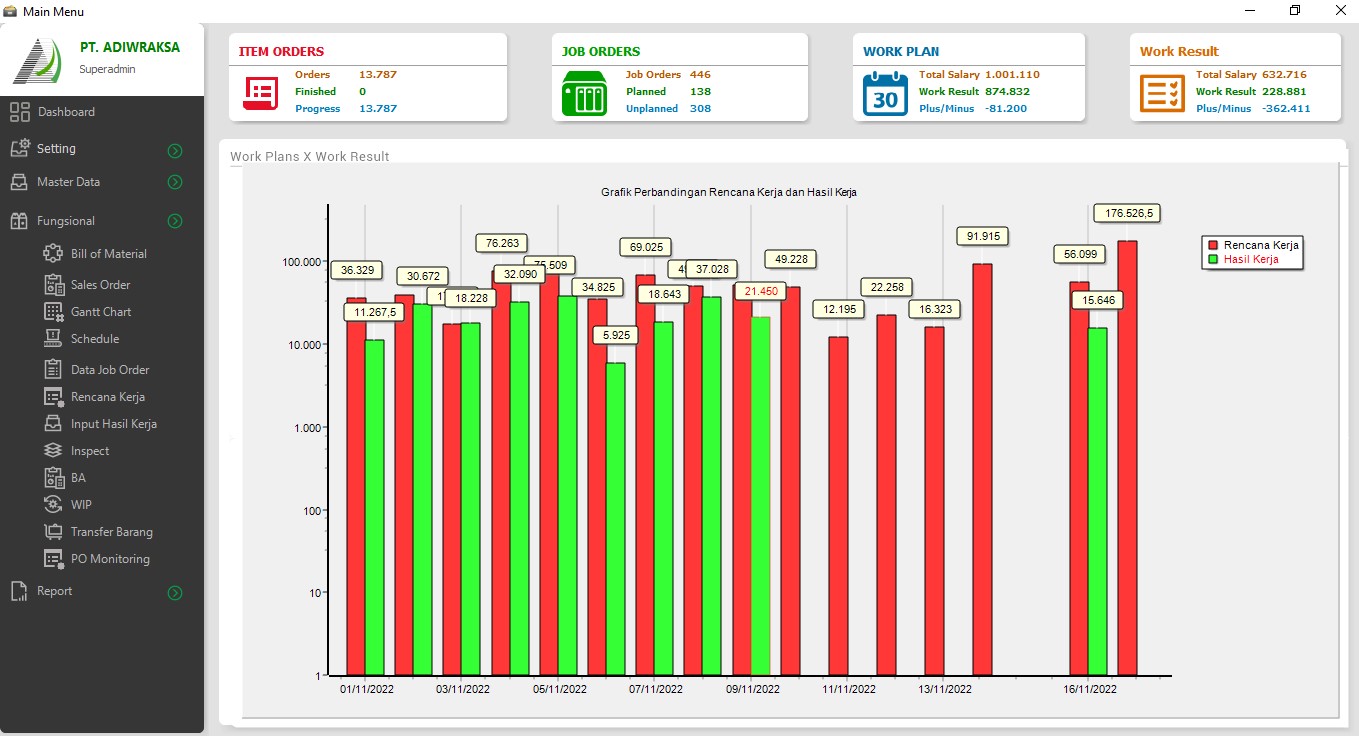Click the red Rencana Kerja legend swatch

[1214, 245]
